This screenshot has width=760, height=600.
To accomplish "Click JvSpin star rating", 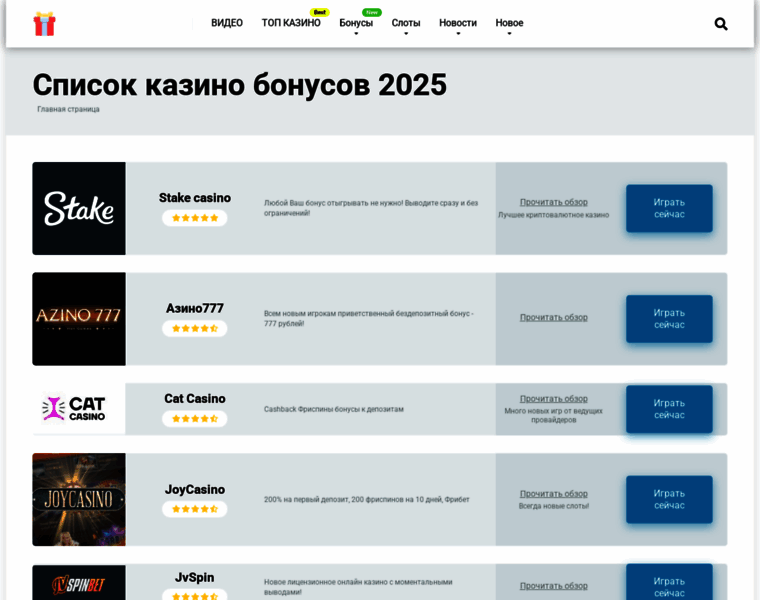I will click(x=195, y=595).
